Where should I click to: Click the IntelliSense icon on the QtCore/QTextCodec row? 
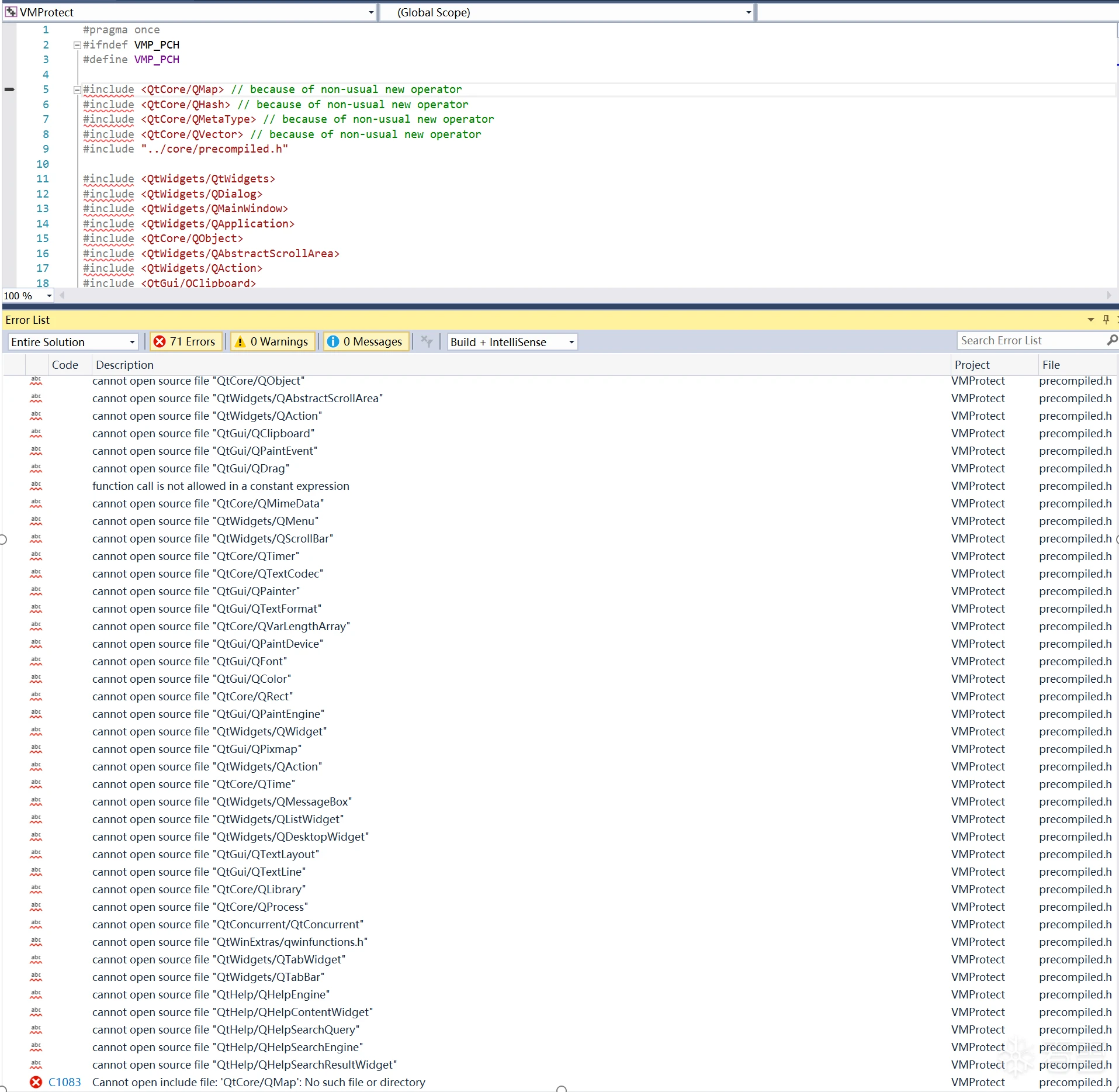tap(36, 573)
